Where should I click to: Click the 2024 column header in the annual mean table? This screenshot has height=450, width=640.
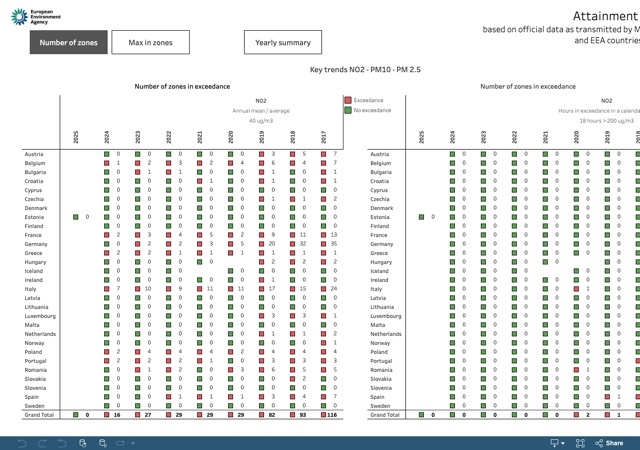107,137
